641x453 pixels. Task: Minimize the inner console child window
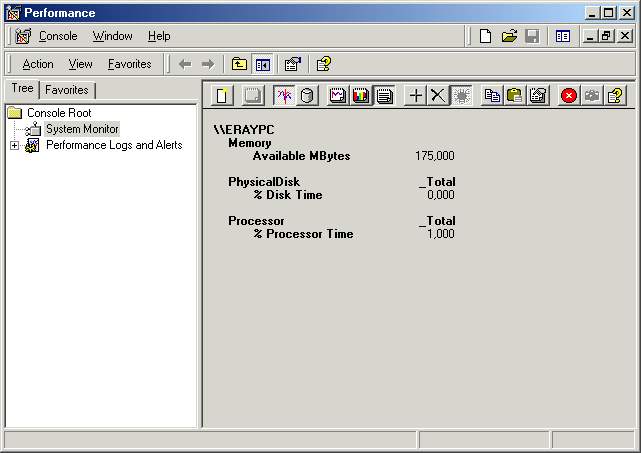[x=589, y=36]
